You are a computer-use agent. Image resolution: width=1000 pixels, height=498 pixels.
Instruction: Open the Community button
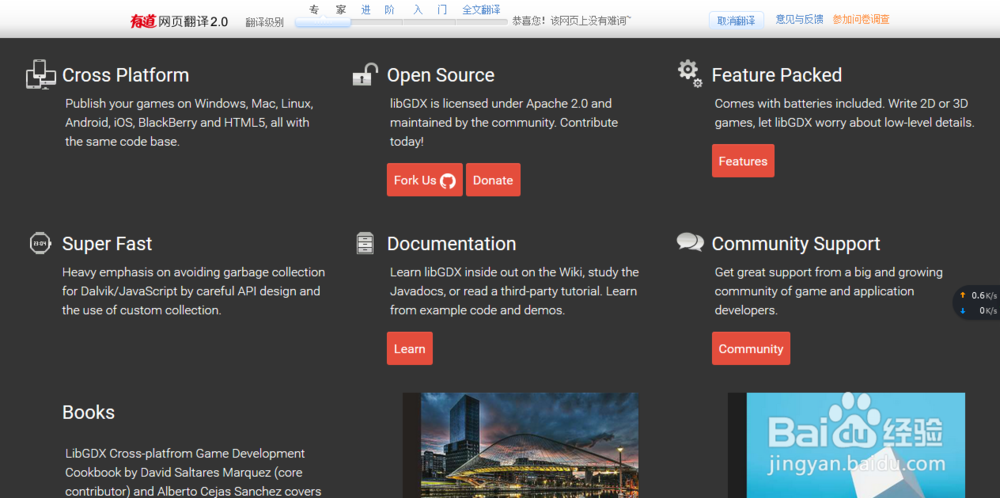click(751, 348)
